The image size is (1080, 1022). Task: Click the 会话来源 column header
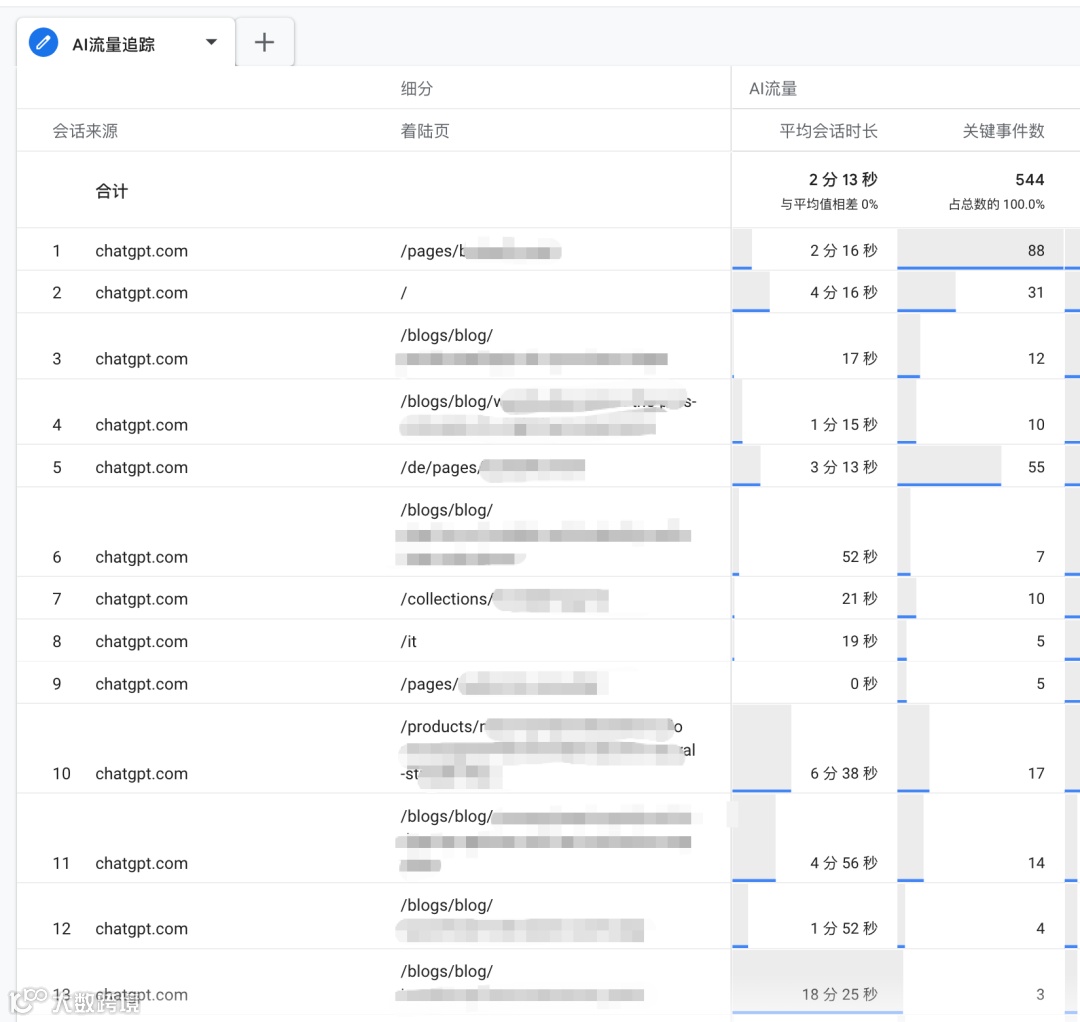tap(85, 131)
